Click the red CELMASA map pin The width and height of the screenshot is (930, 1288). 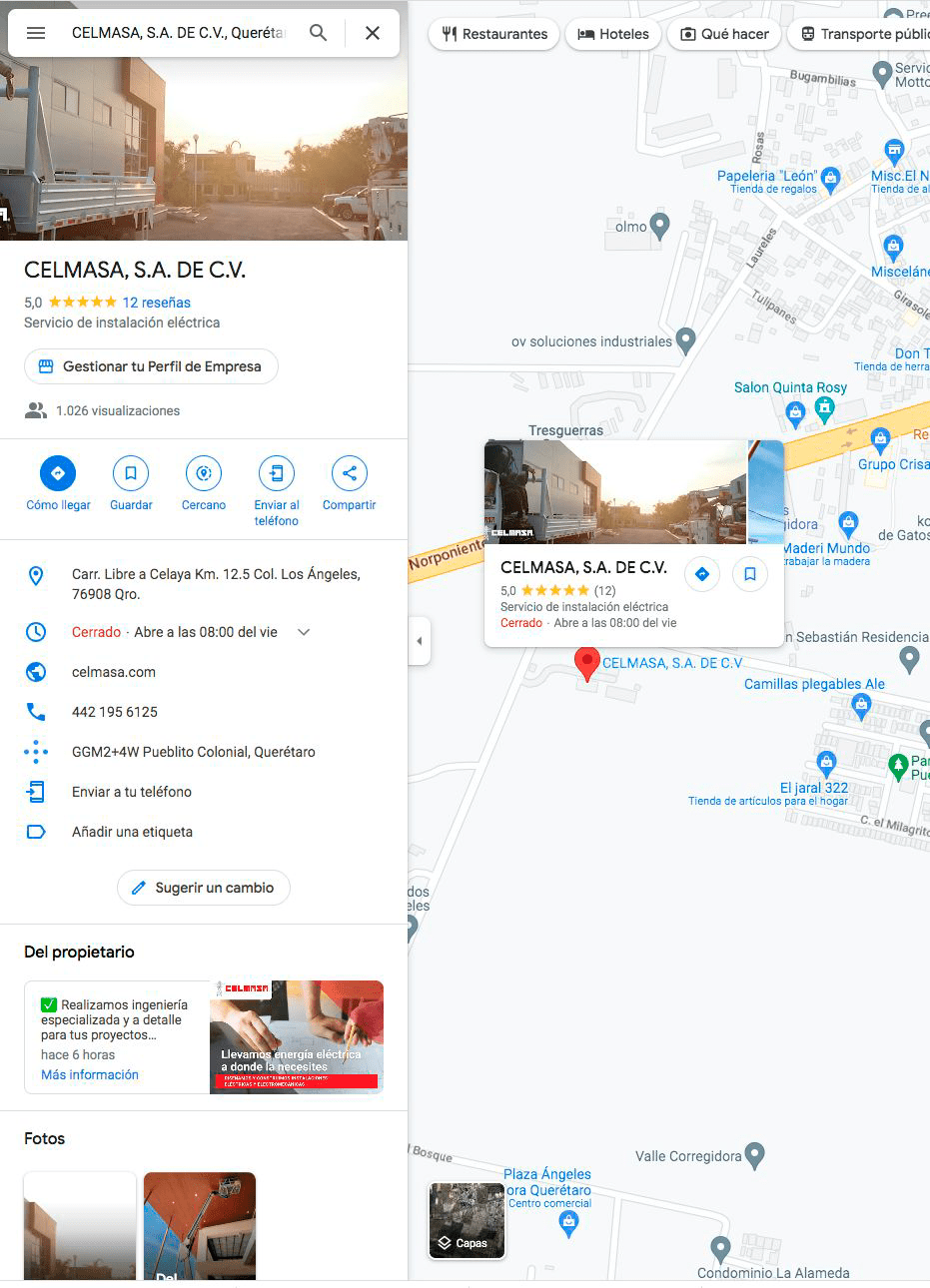(587, 663)
